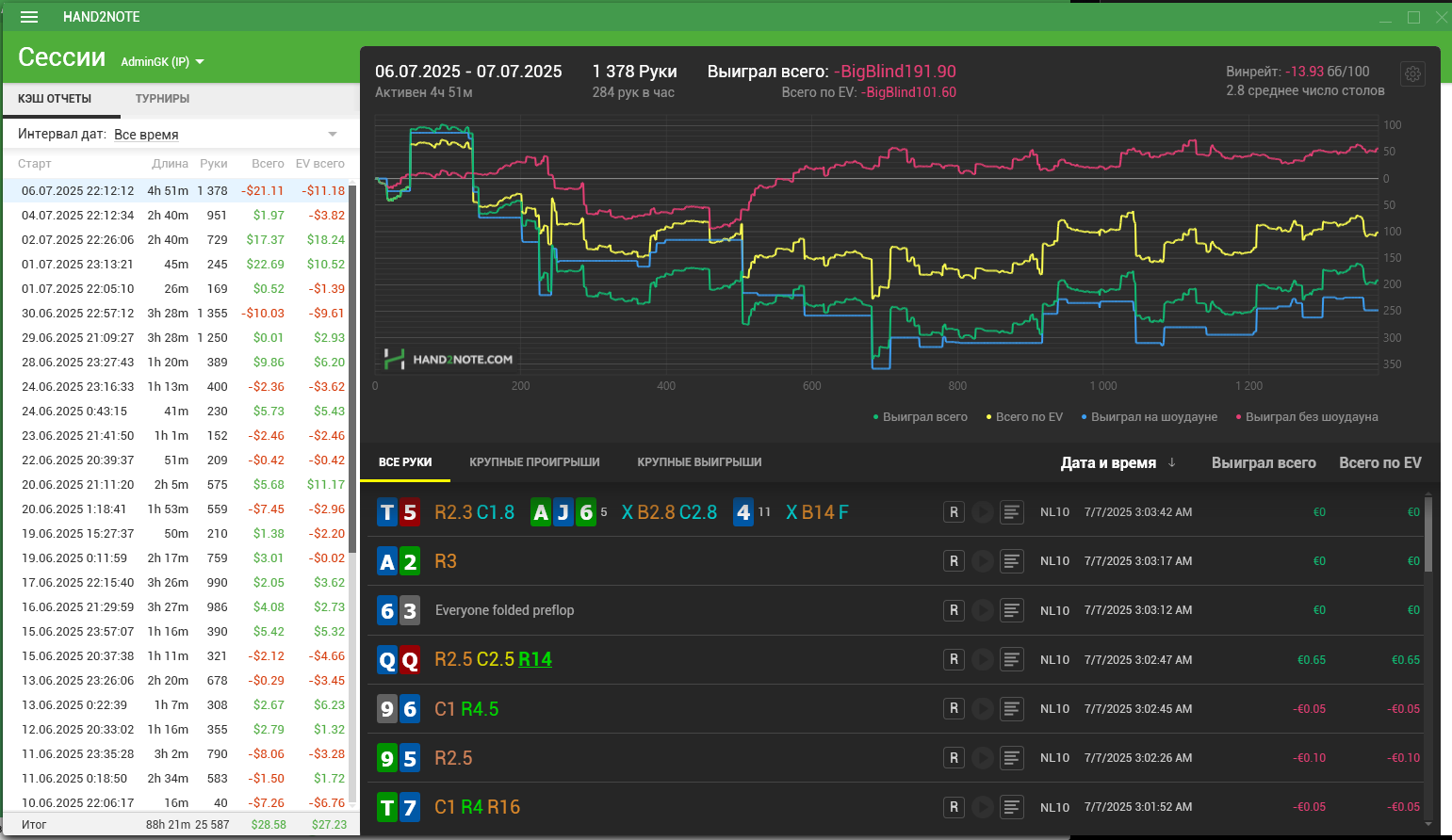Toggle the yellow 'Всего по EV' chart line
Viewport: 1452px width, 840px height.
pyautogui.click(x=1024, y=416)
